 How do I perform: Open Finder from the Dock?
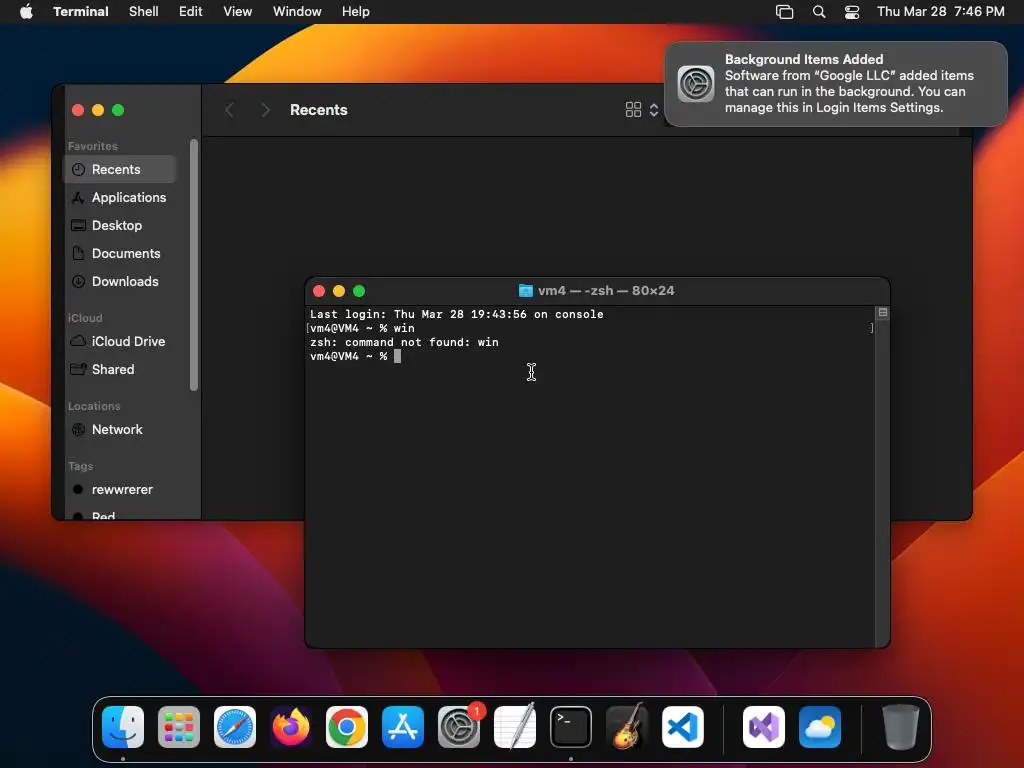tap(123, 727)
